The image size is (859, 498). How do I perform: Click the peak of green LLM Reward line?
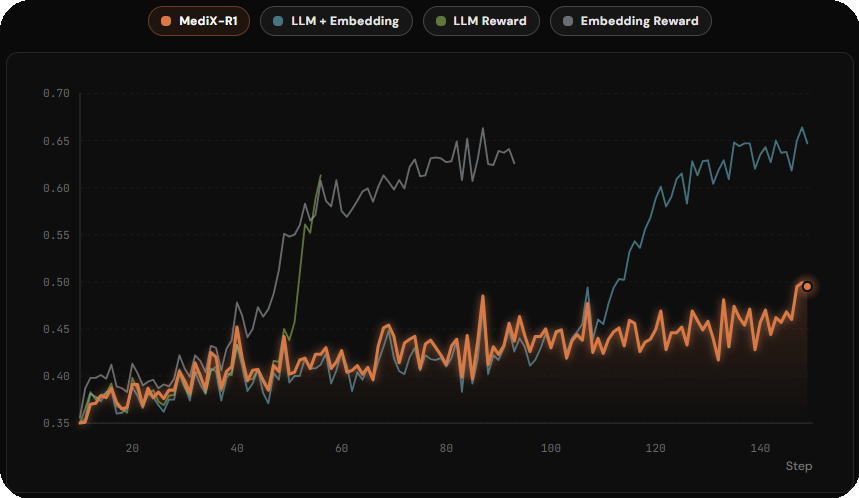321,176
